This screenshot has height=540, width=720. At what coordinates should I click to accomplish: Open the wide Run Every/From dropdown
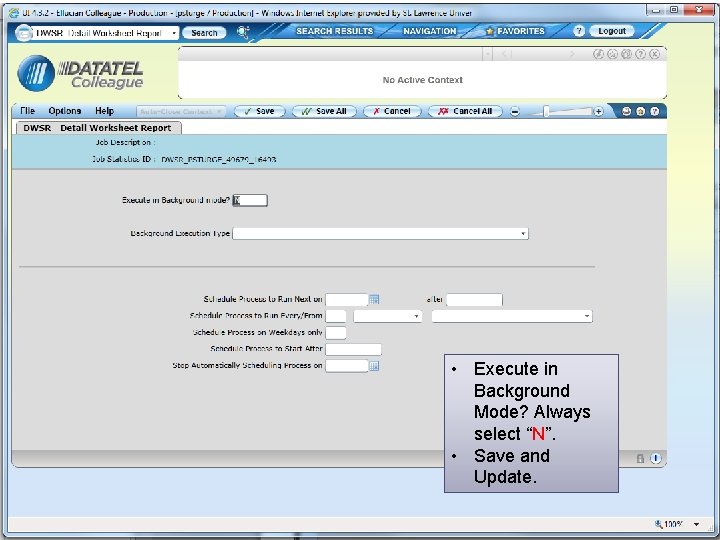[587, 316]
